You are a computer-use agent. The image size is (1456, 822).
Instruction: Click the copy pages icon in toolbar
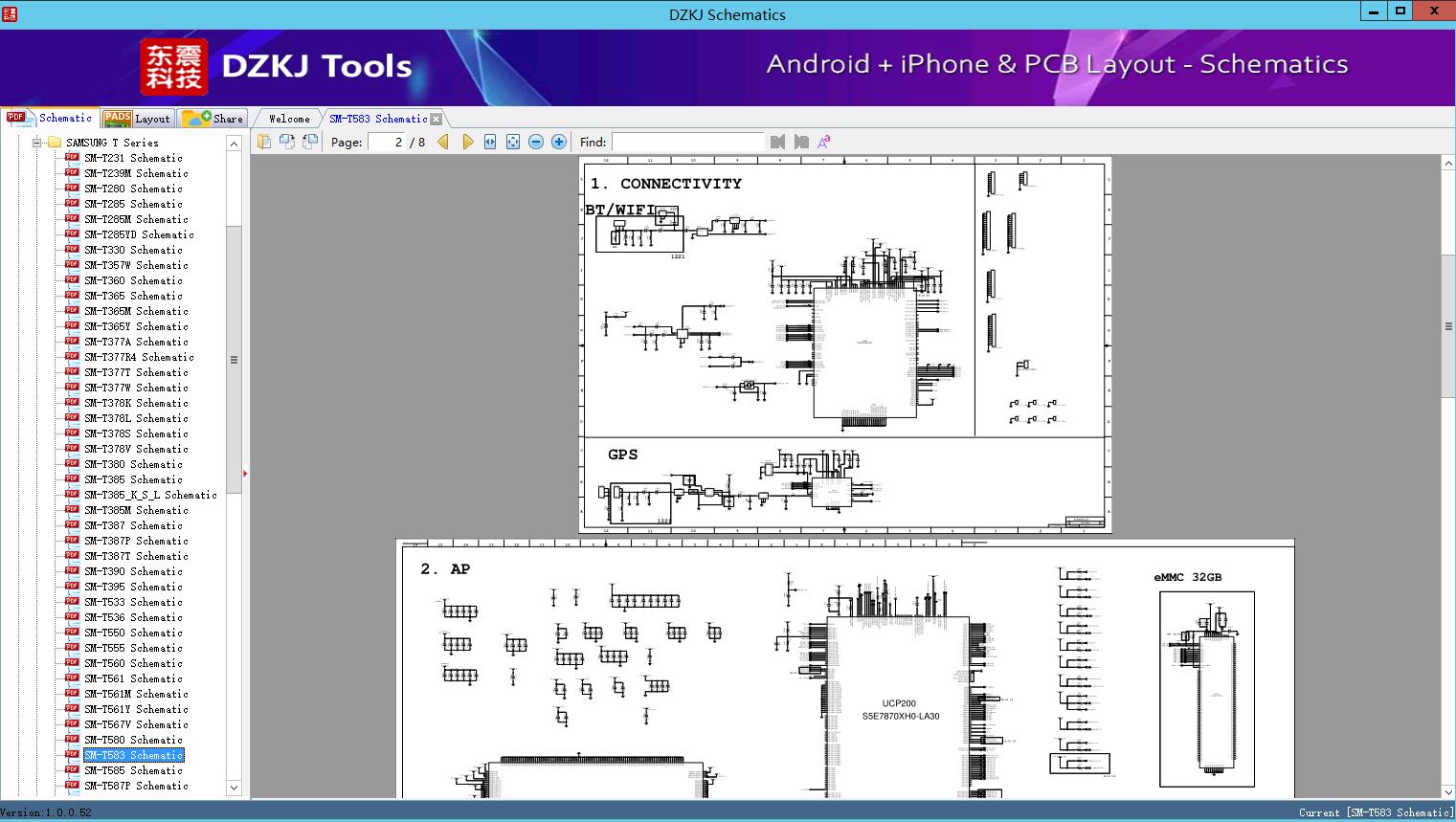[263, 142]
